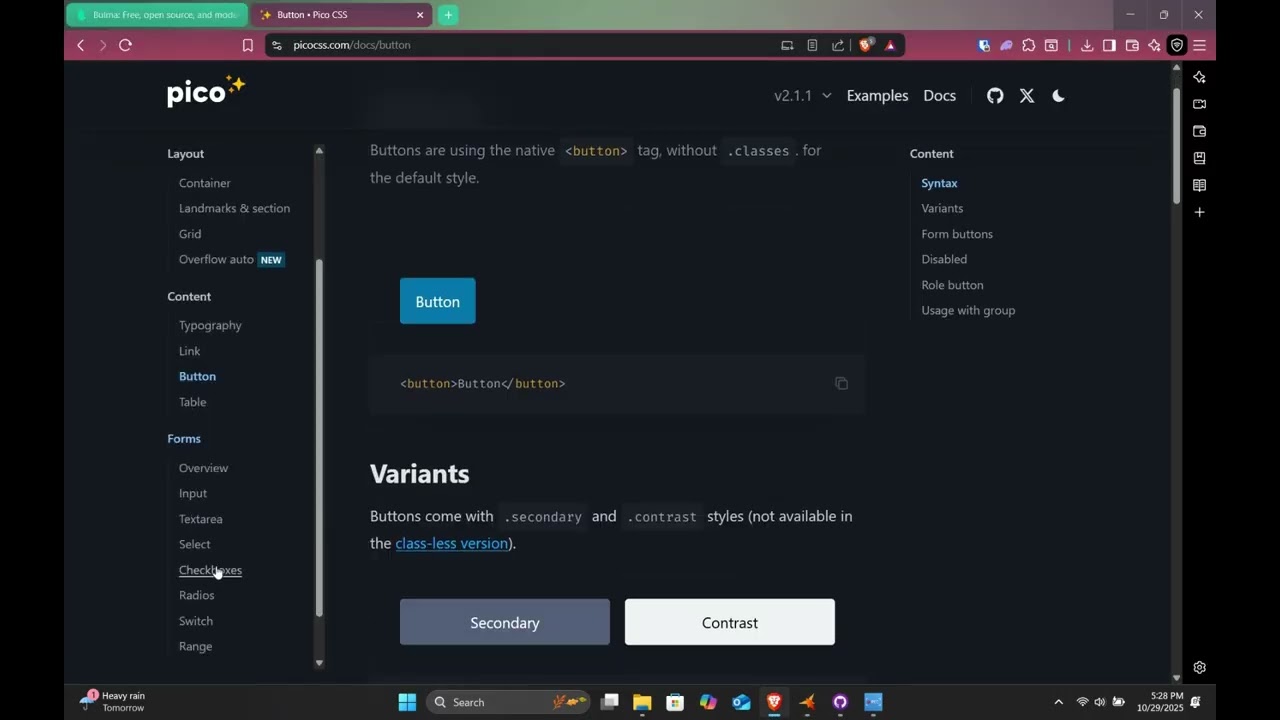
Task: Click the sidebar scroll-up arrow
Action: [x=319, y=151]
